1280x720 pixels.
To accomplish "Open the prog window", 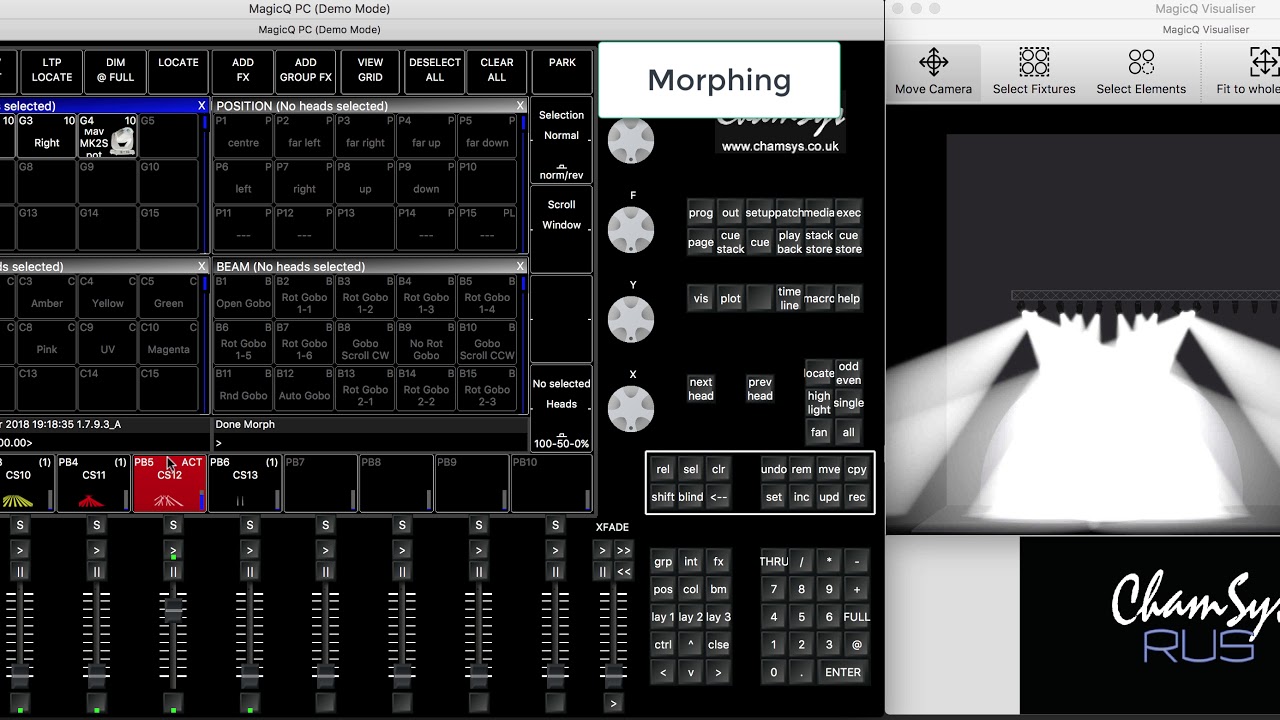I will [x=701, y=213].
